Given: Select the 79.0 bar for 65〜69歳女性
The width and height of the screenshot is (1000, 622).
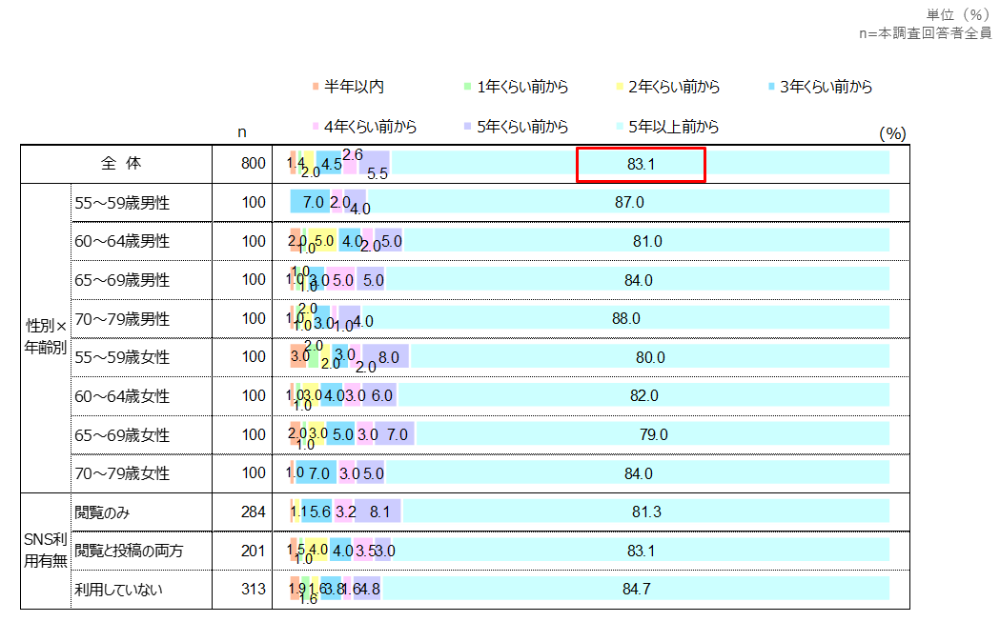Looking at the screenshot, I should click(x=653, y=435).
